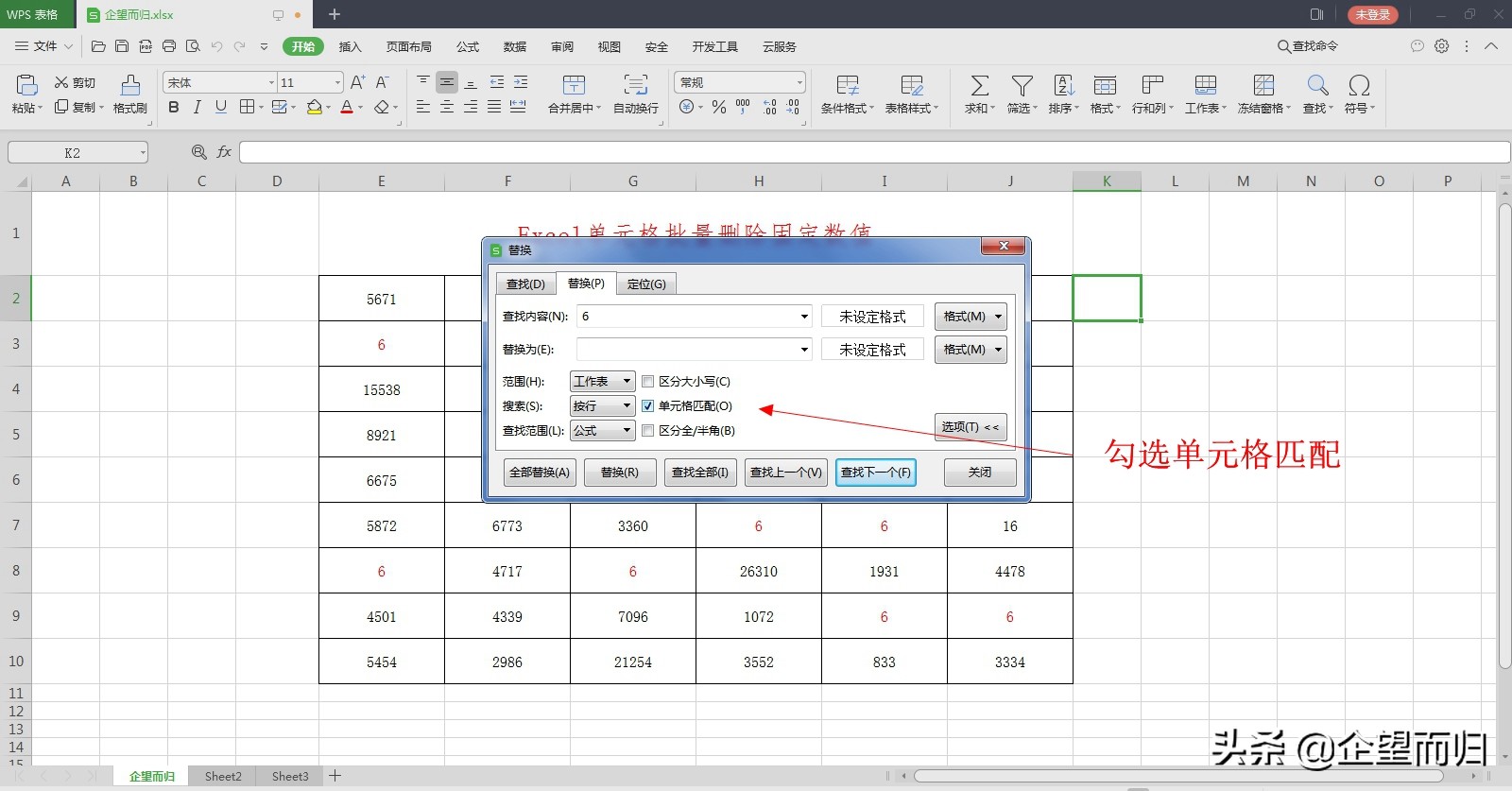This screenshot has height=791, width=1512.
Task: Click the not-logged-in (未登录) button
Action: click(x=1373, y=14)
